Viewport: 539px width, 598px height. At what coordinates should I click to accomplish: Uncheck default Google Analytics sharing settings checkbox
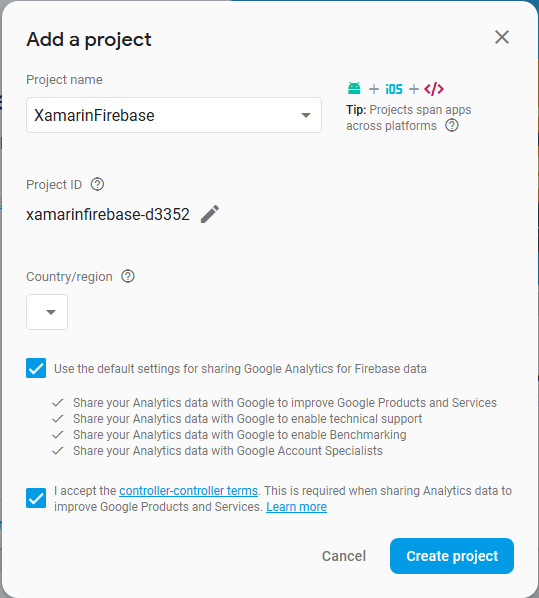tap(36, 368)
